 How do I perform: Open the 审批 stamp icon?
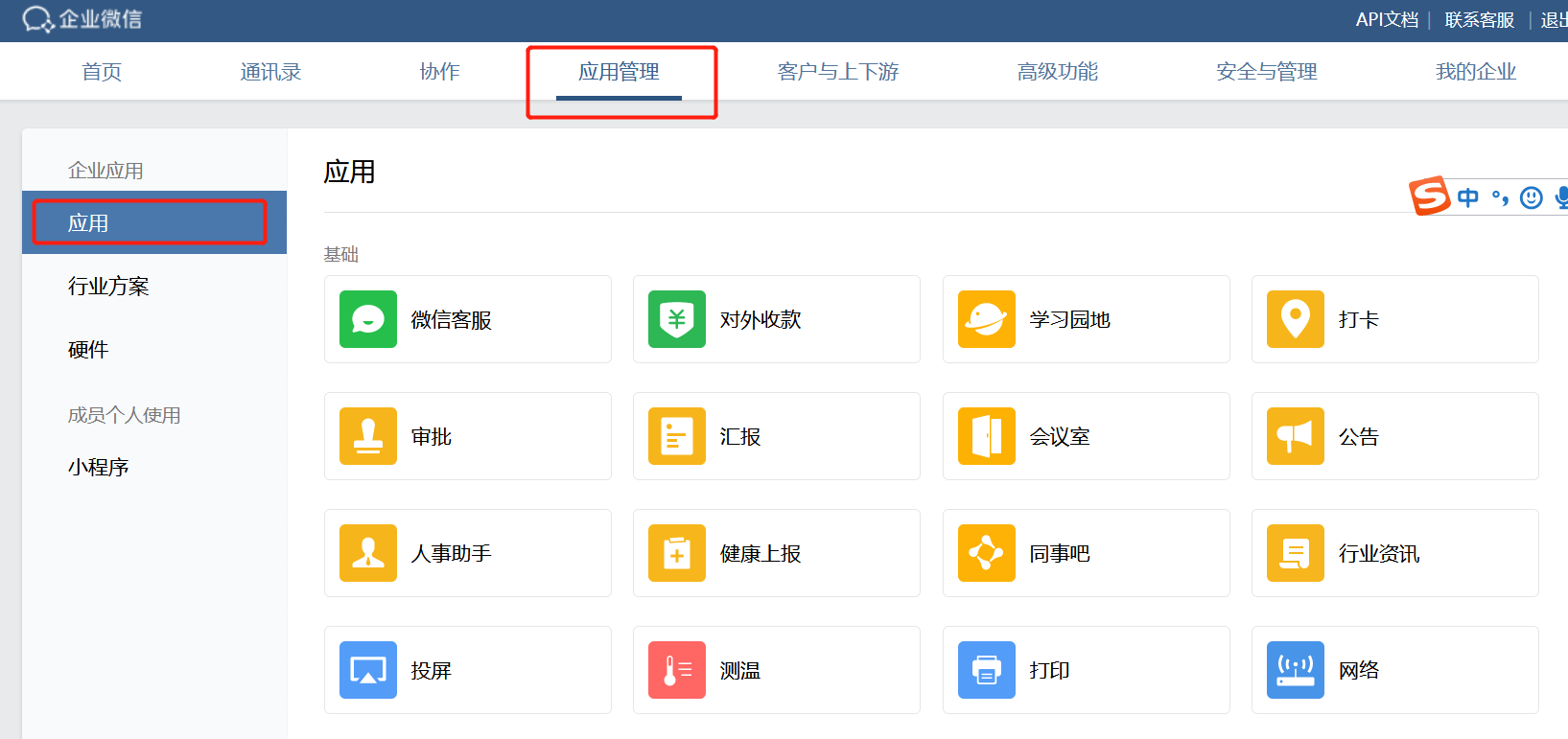pyautogui.click(x=368, y=436)
